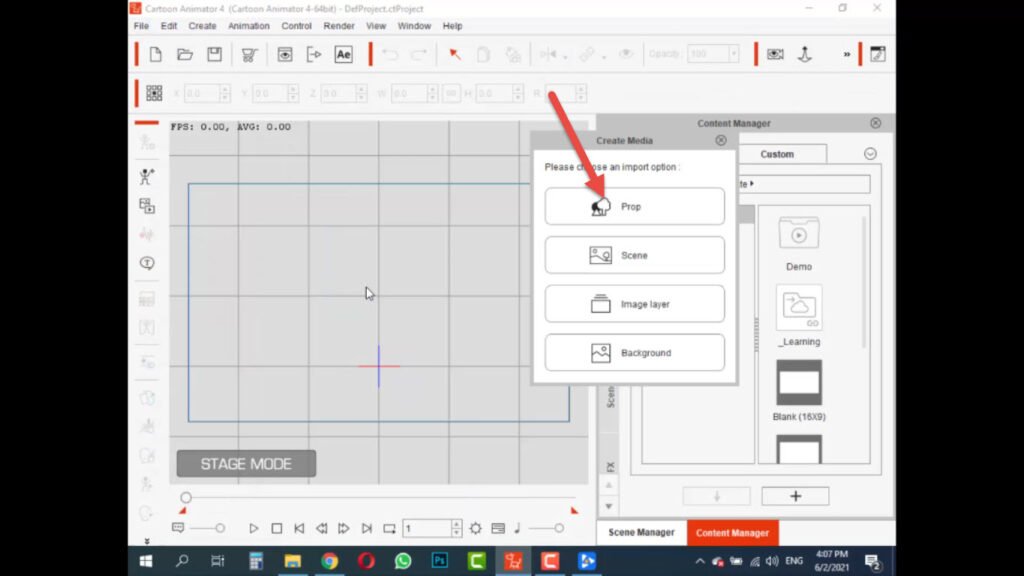
Task: Adjust the frame number stepper arrows
Action: tap(456, 528)
